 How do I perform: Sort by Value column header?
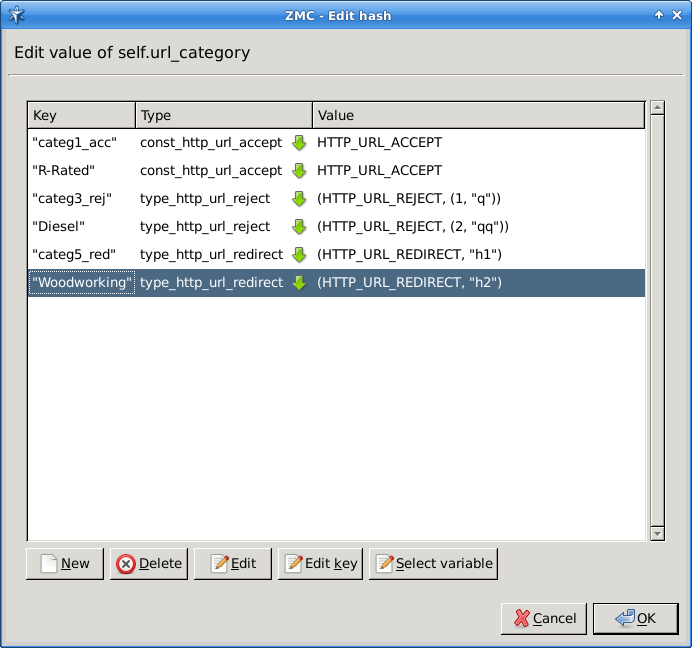point(479,115)
